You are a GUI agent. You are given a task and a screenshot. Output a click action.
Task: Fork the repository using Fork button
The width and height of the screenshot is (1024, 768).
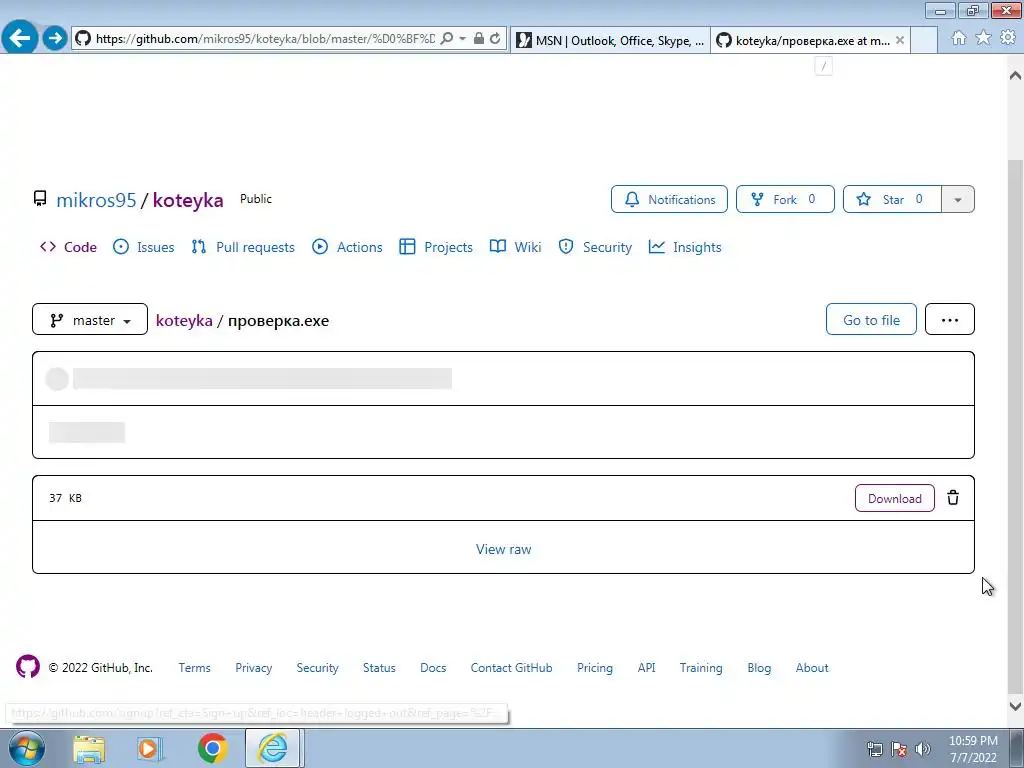click(785, 199)
